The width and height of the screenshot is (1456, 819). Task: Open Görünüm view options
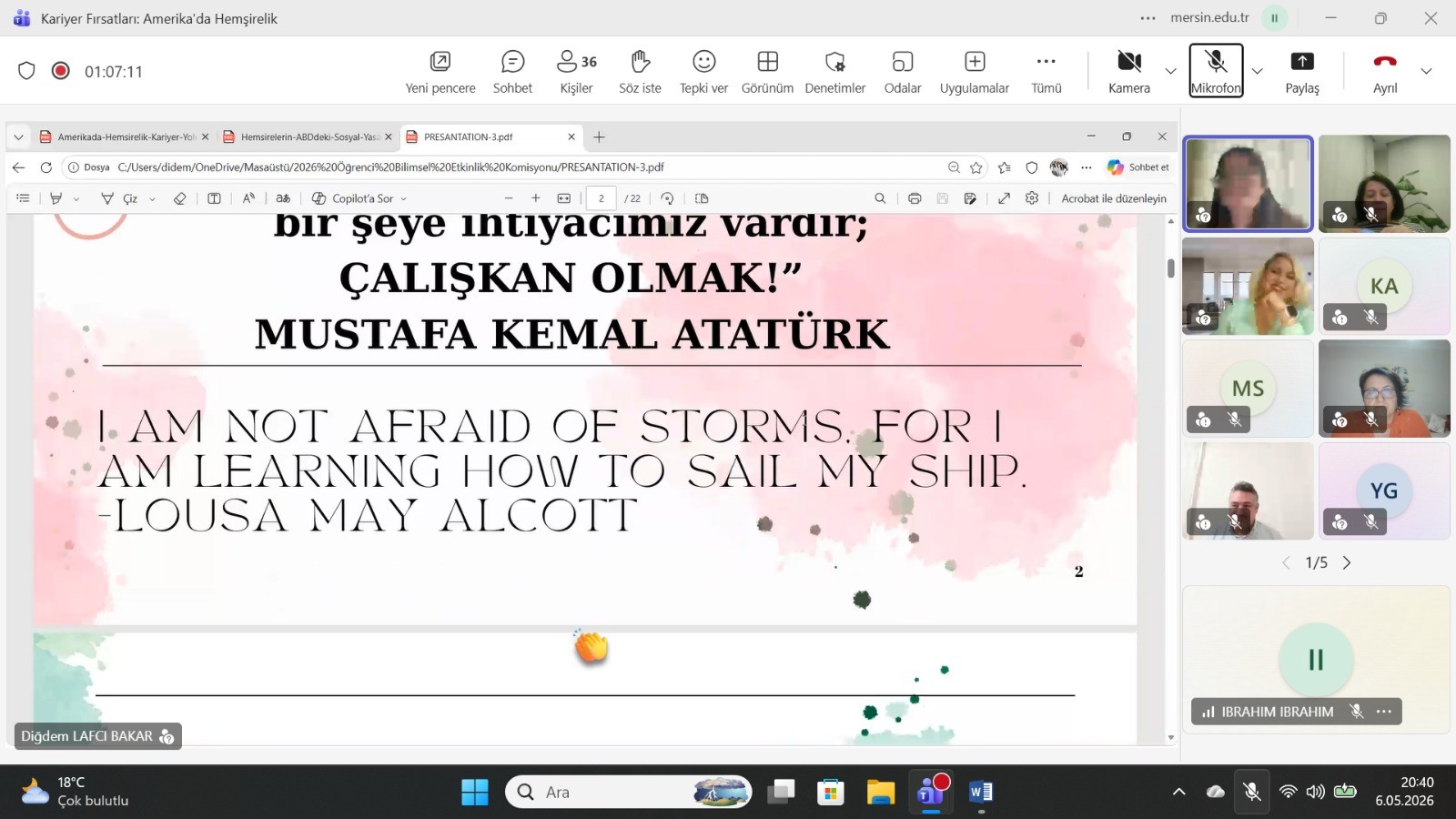767,72
